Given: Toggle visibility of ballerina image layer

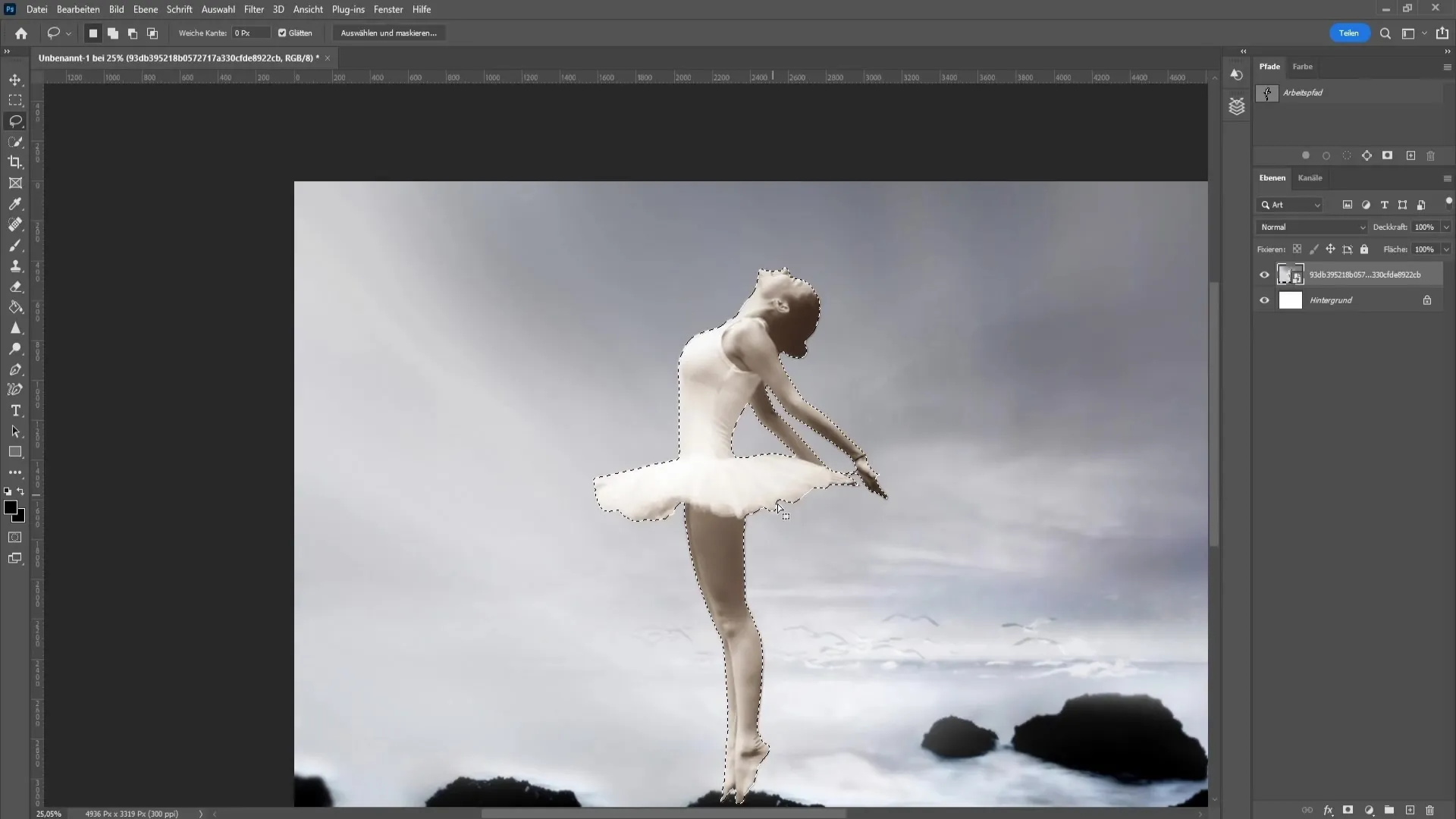Looking at the screenshot, I should pyautogui.click(x=1265, y=274).
